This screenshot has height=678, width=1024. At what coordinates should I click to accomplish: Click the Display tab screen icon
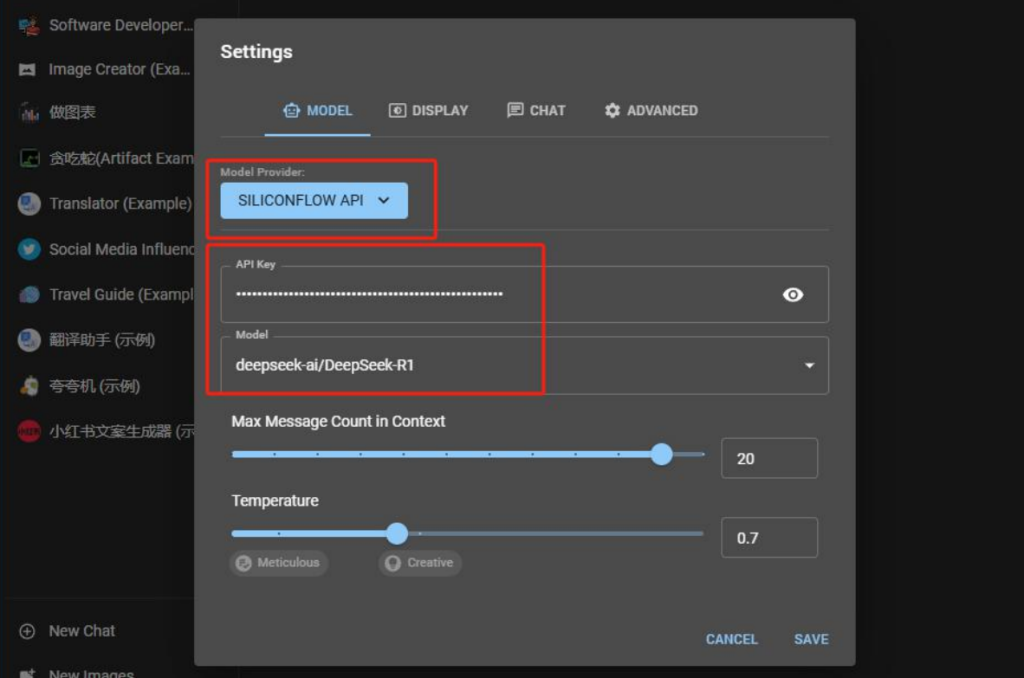click(x=397, y=110)
